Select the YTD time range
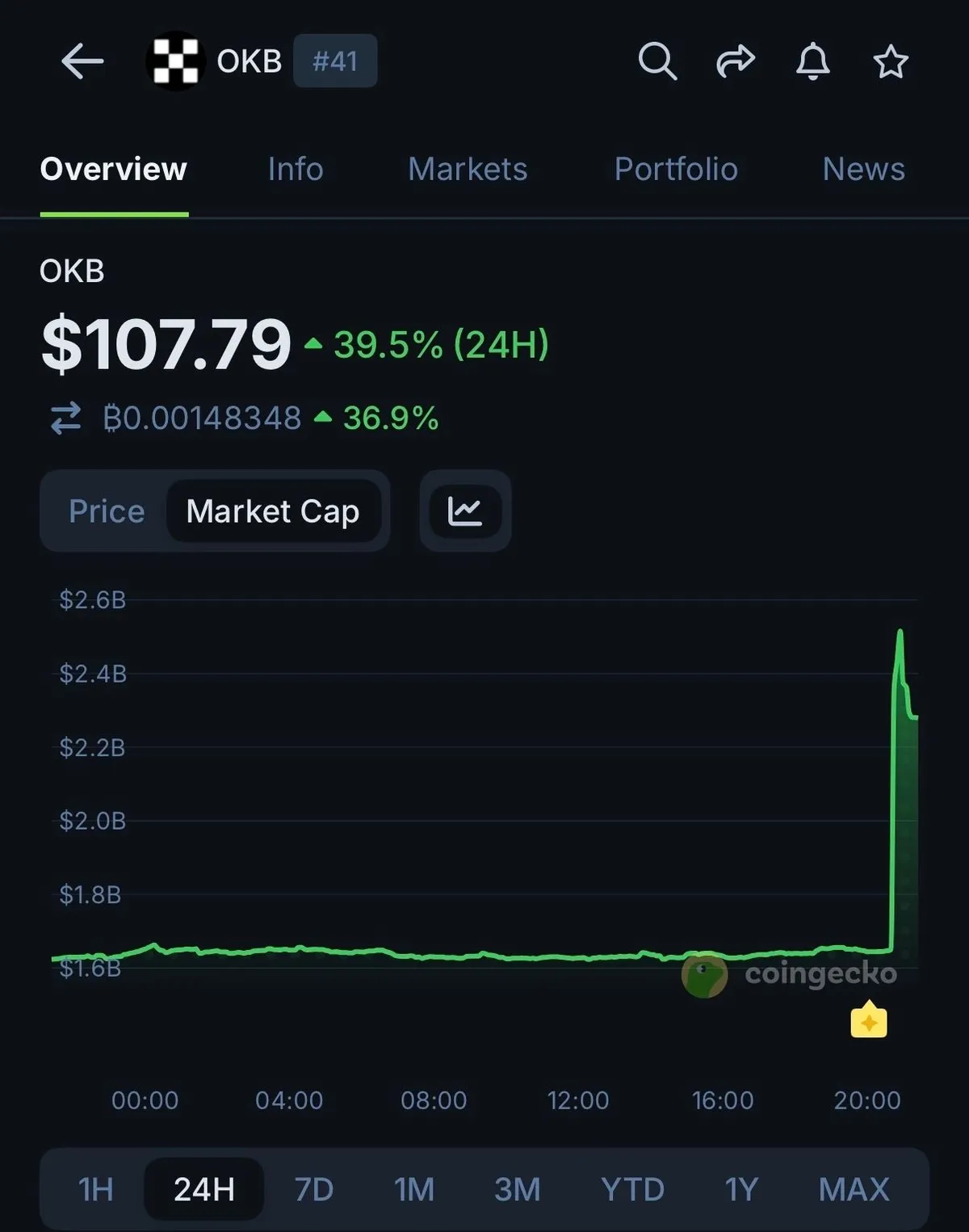 tap(632, 1189)
